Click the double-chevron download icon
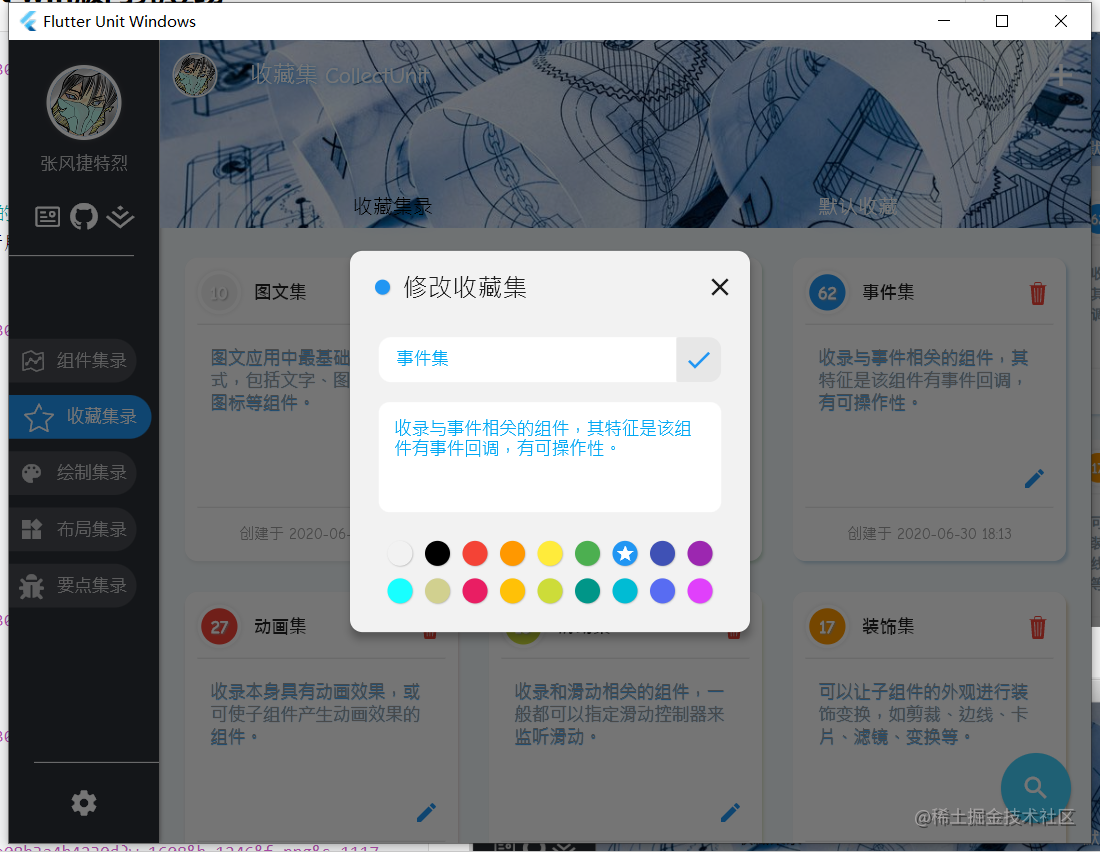Image resolution: width=1100 pixels, height=852 pixels. tap(120, 216)
